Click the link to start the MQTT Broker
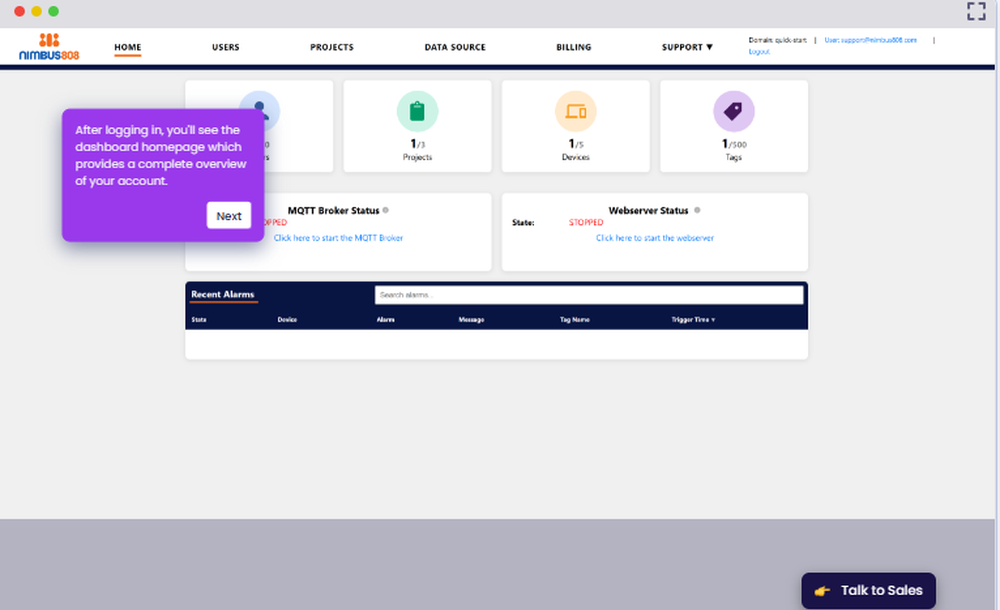This screenshot has height=610, width=1000. click(338, 238)
